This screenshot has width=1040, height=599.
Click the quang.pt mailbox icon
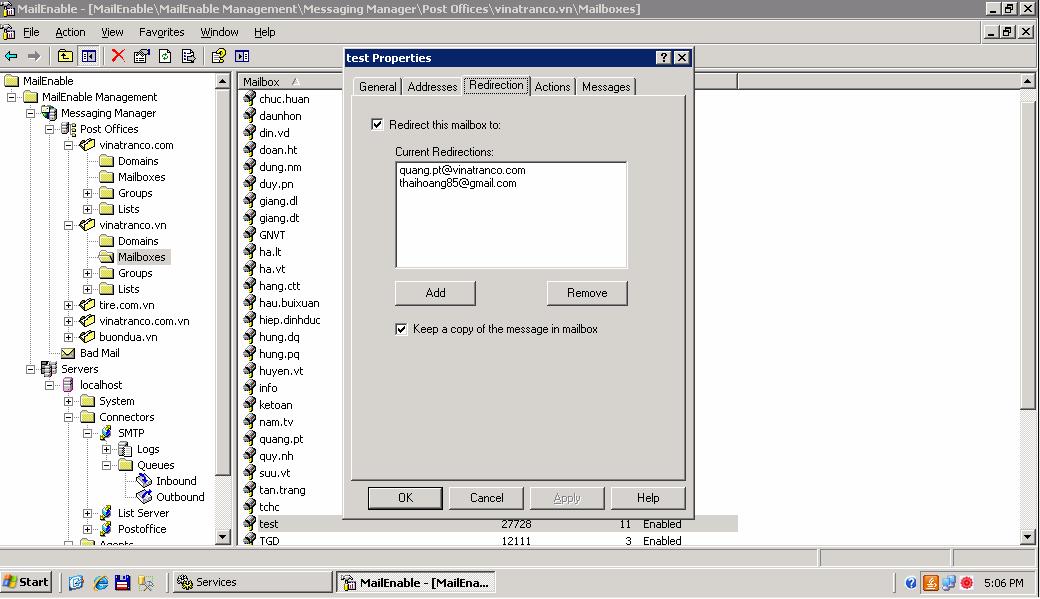tap(249, 439)
